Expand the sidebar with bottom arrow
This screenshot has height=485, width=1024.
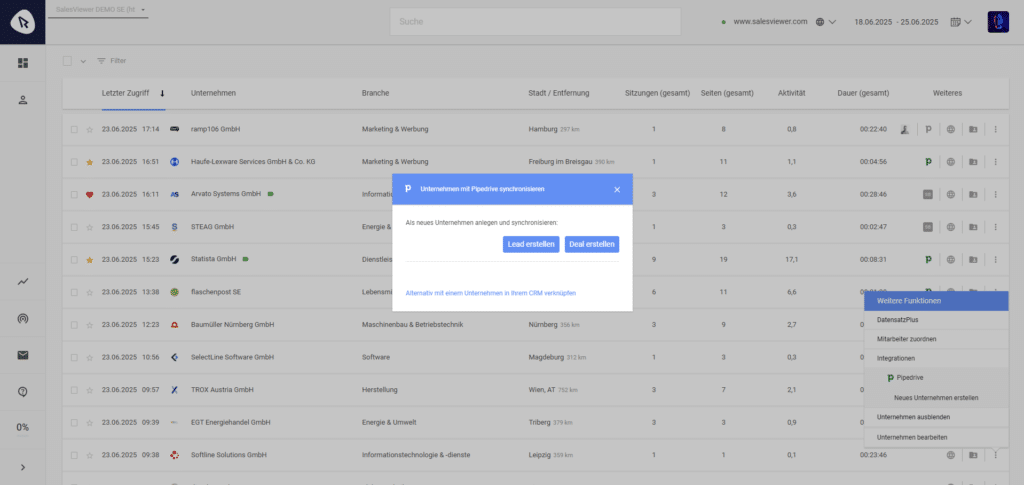point(23,467)
